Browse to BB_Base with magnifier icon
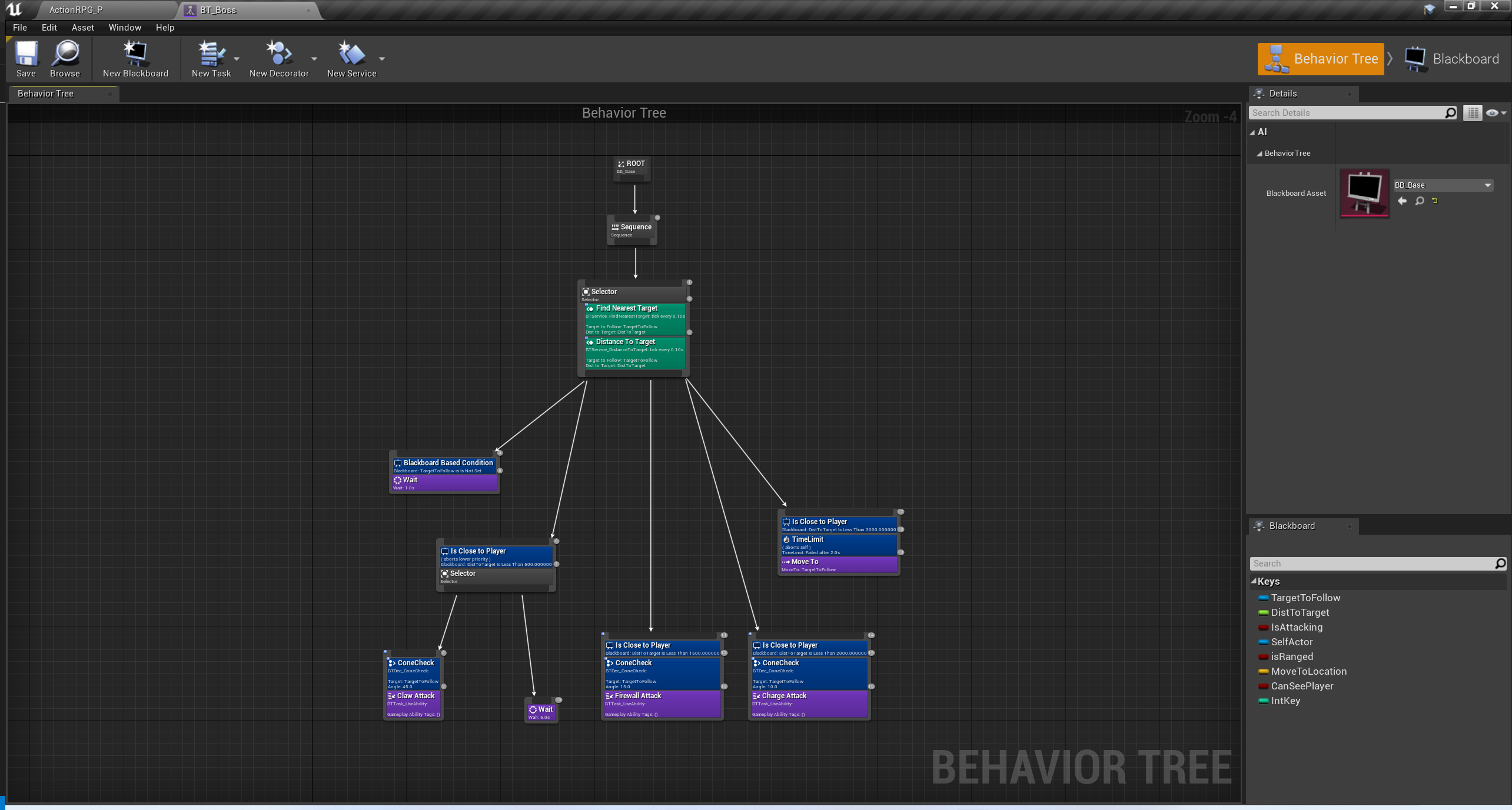 1420,201
